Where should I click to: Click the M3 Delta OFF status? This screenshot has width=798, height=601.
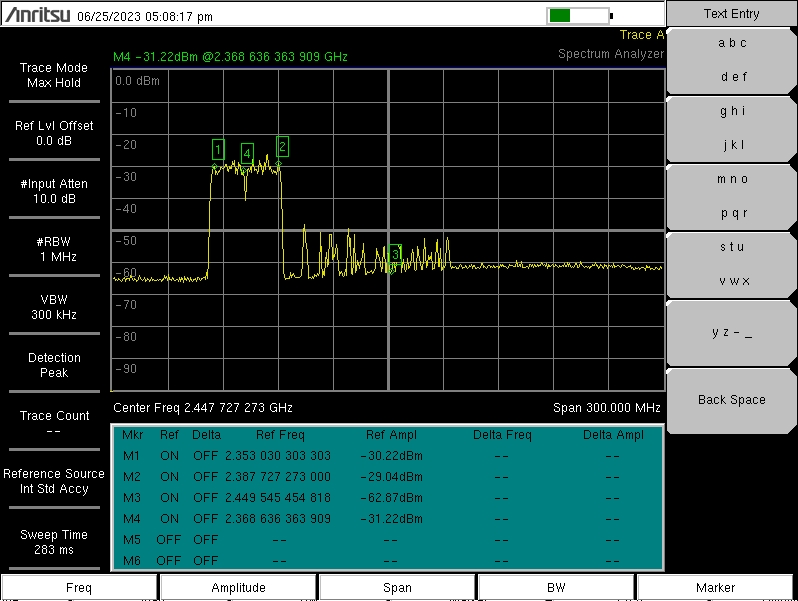(206, 498)
